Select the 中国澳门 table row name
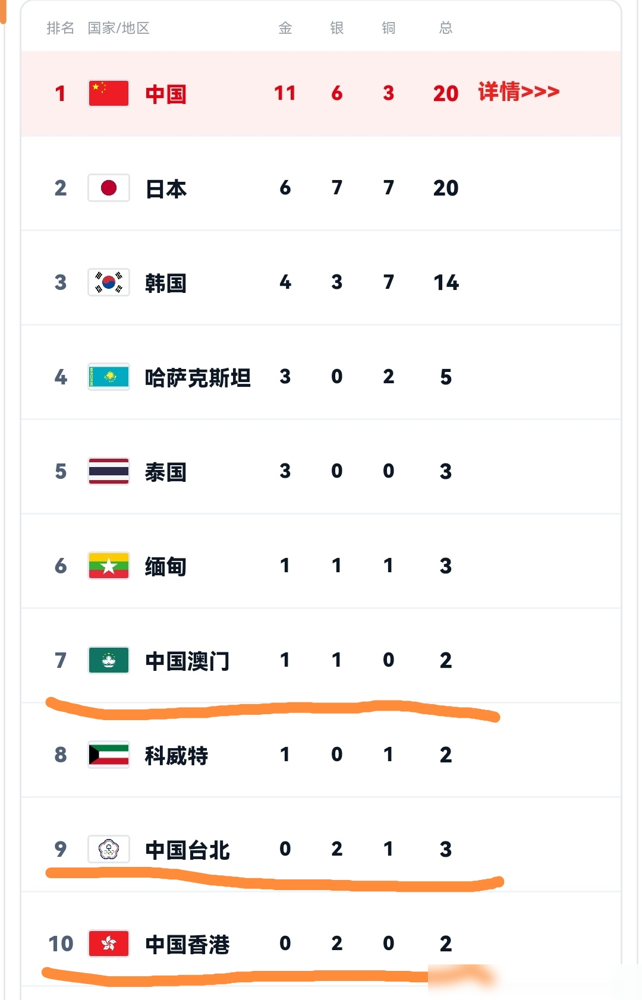The image size is (642, 1000). pyautogui.click(x=187, y=661)
